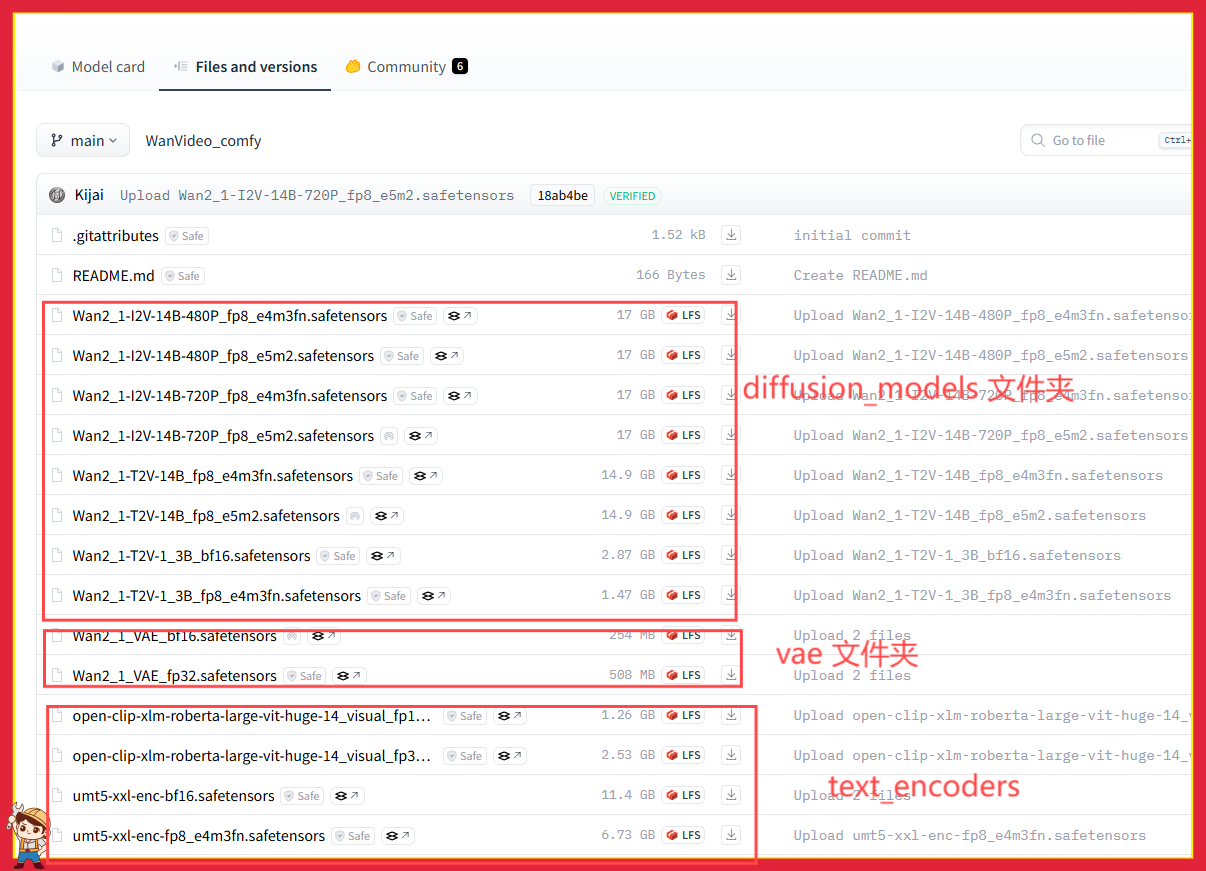Viewport: 1206px width, 871px height.
Task: Open tensor viewer for Wan2_1_VAE_bf16
Action: 323,636
